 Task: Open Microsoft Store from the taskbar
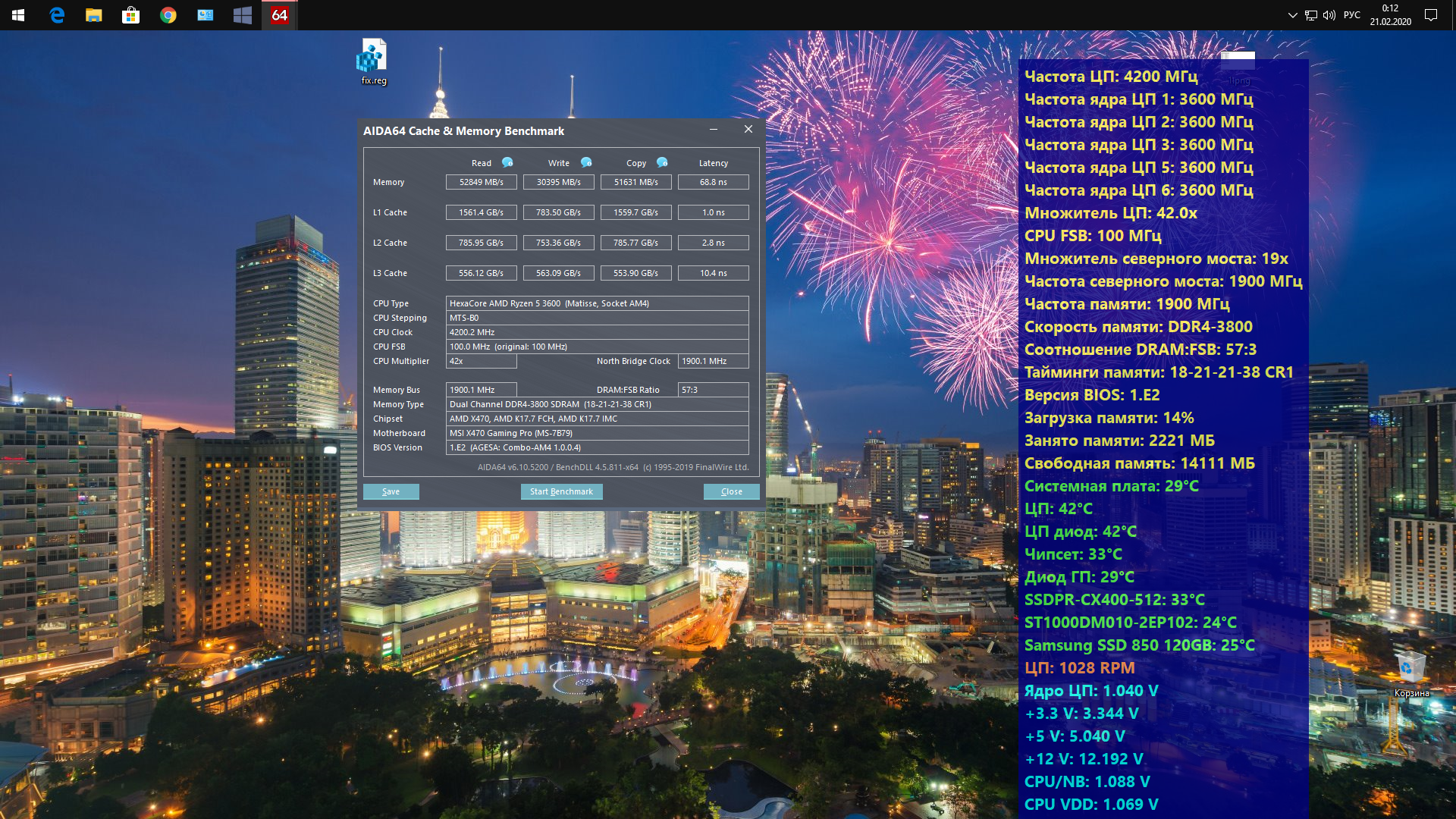click(130, 15)
